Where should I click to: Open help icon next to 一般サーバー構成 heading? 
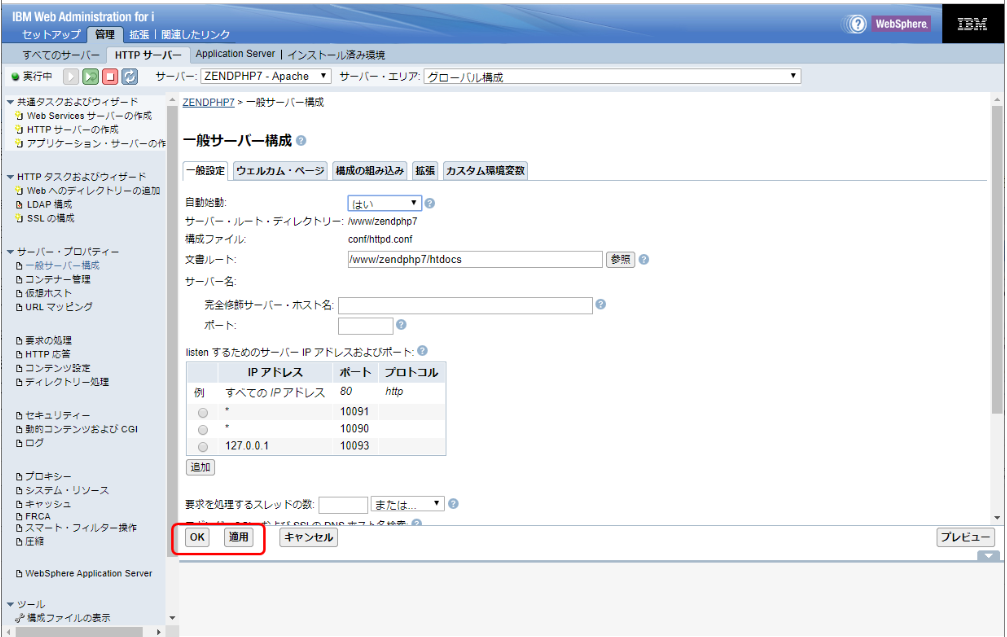pos(301,141)
